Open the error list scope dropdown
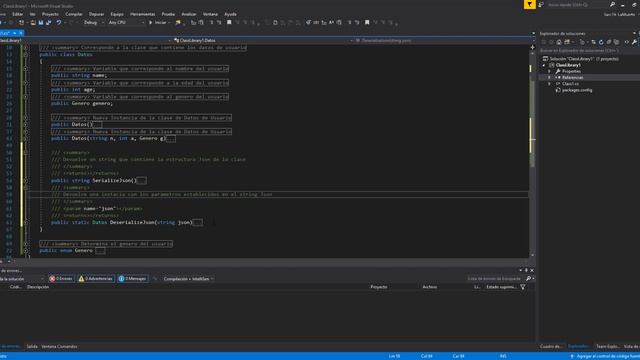The height and width of the screenshot is (360, 640). click(22, 279)
